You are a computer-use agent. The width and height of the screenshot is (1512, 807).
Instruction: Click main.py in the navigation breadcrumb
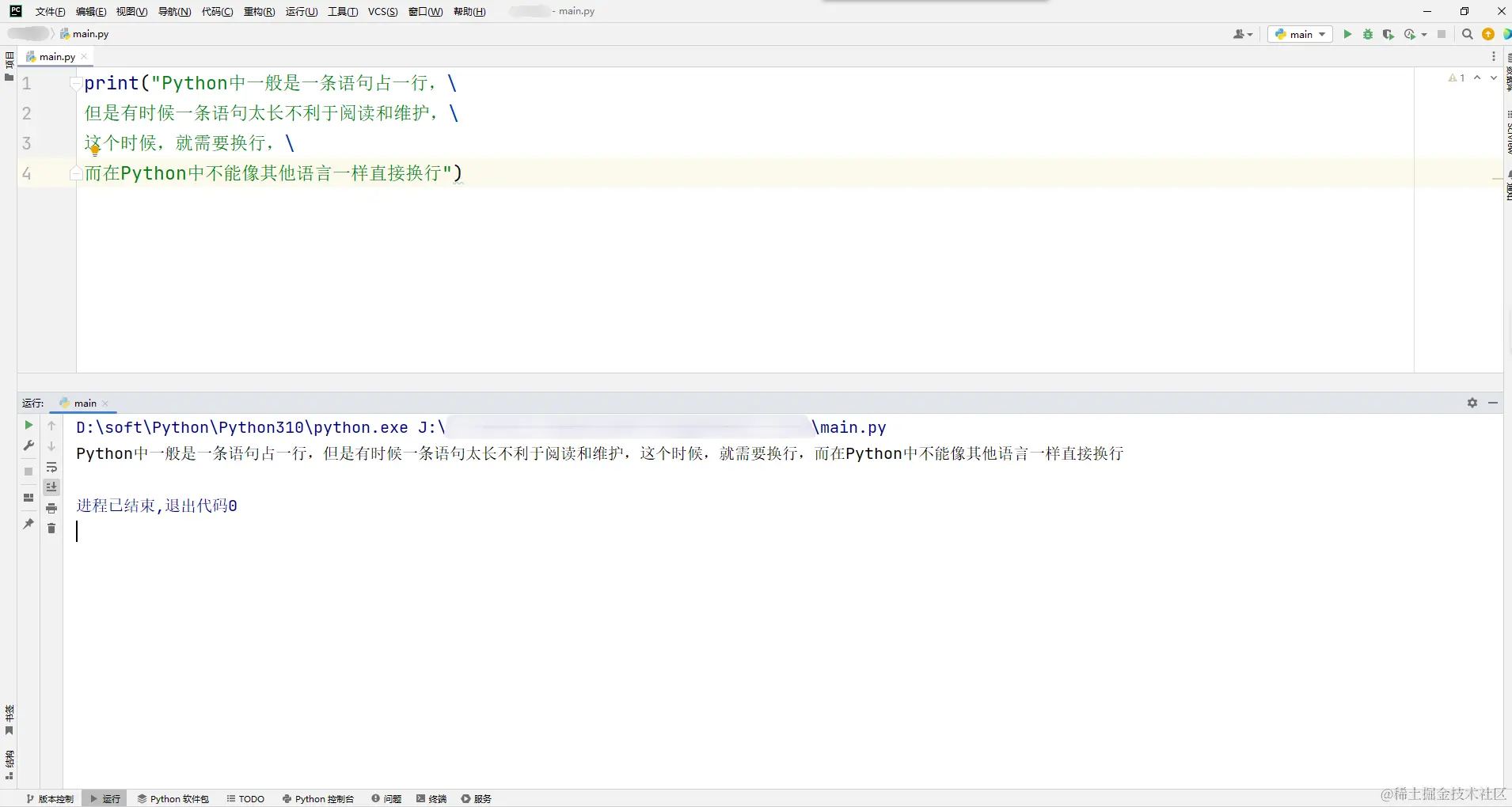coord(85,34)
